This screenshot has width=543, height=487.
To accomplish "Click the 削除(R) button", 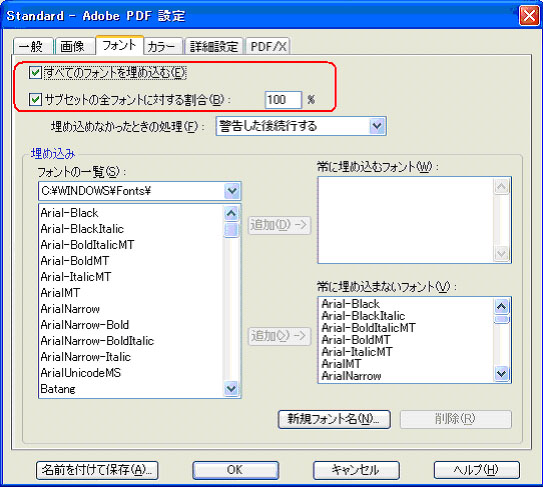I will (456, 419).
